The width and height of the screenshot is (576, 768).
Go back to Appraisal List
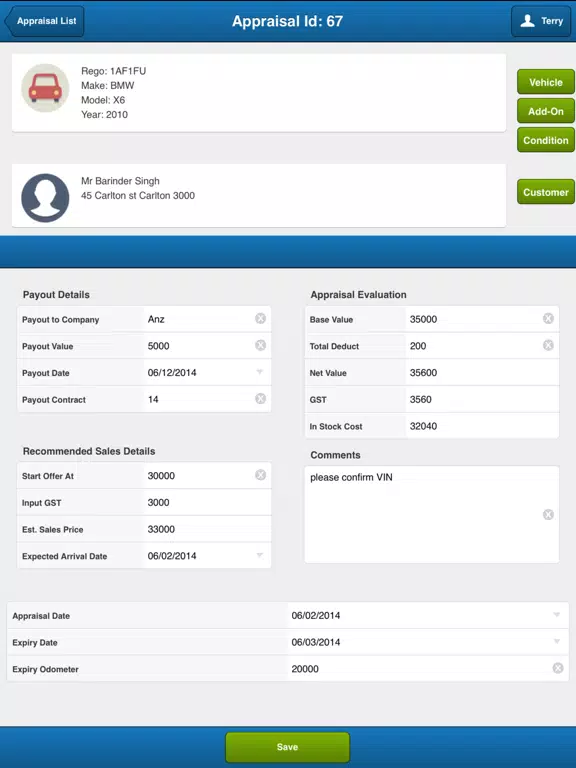click(x=44, y=21)
